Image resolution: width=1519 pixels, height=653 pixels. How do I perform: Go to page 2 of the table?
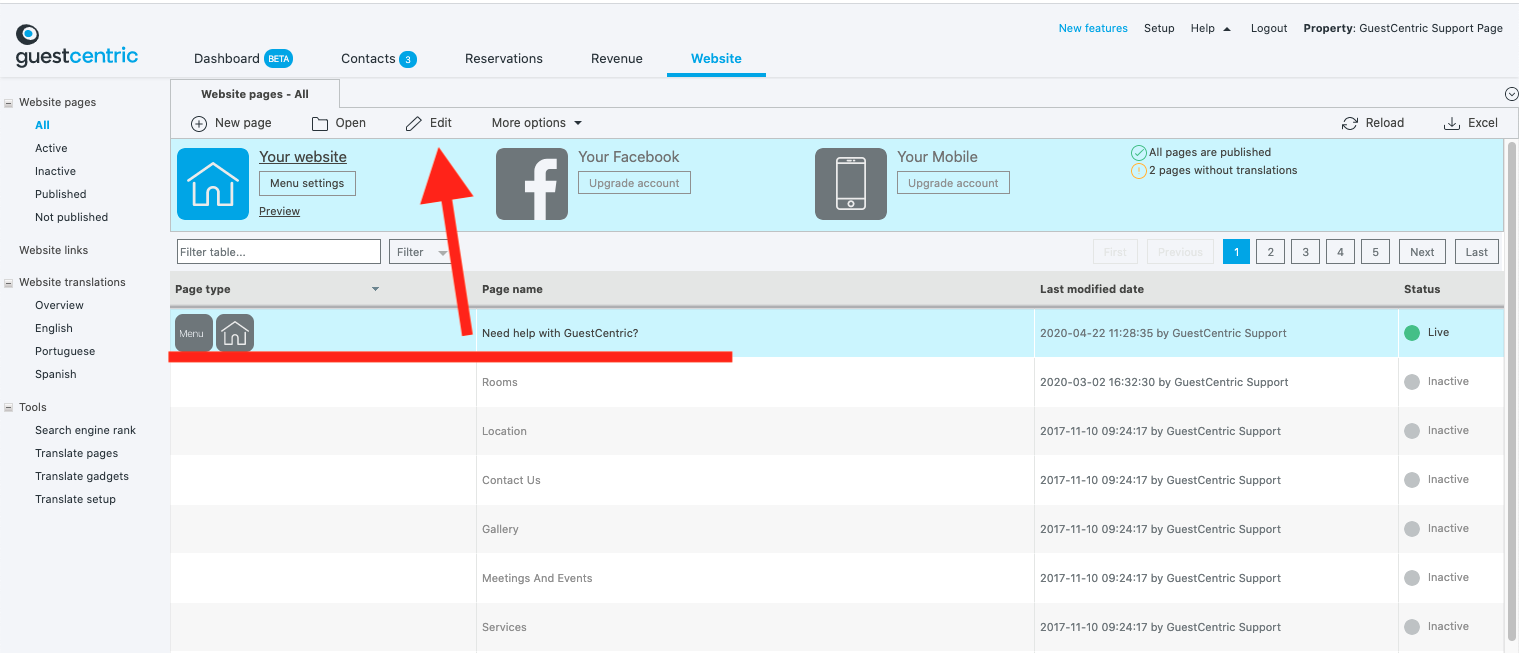tap(1270, 252)
